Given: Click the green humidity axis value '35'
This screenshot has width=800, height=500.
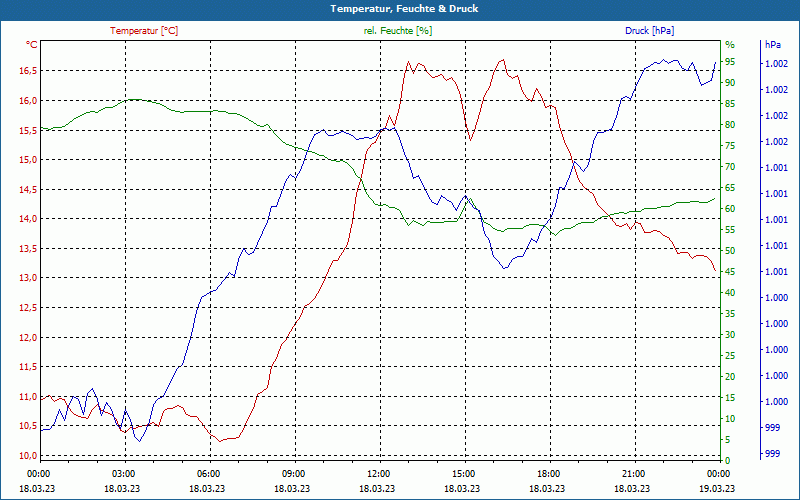Looking at the screenshot, I should click(x=730, y=314).
